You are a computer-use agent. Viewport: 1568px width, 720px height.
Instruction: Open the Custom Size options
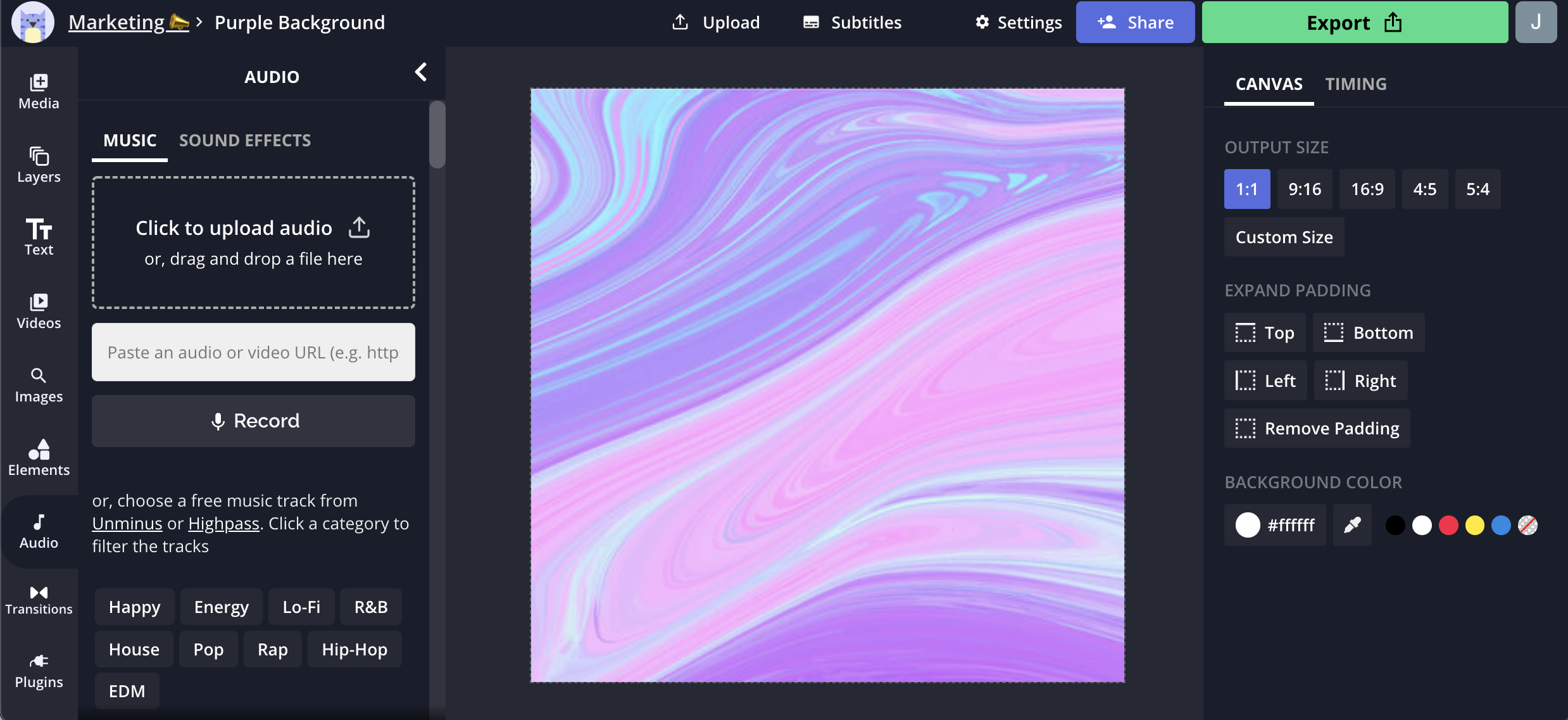click(1284, 237)
